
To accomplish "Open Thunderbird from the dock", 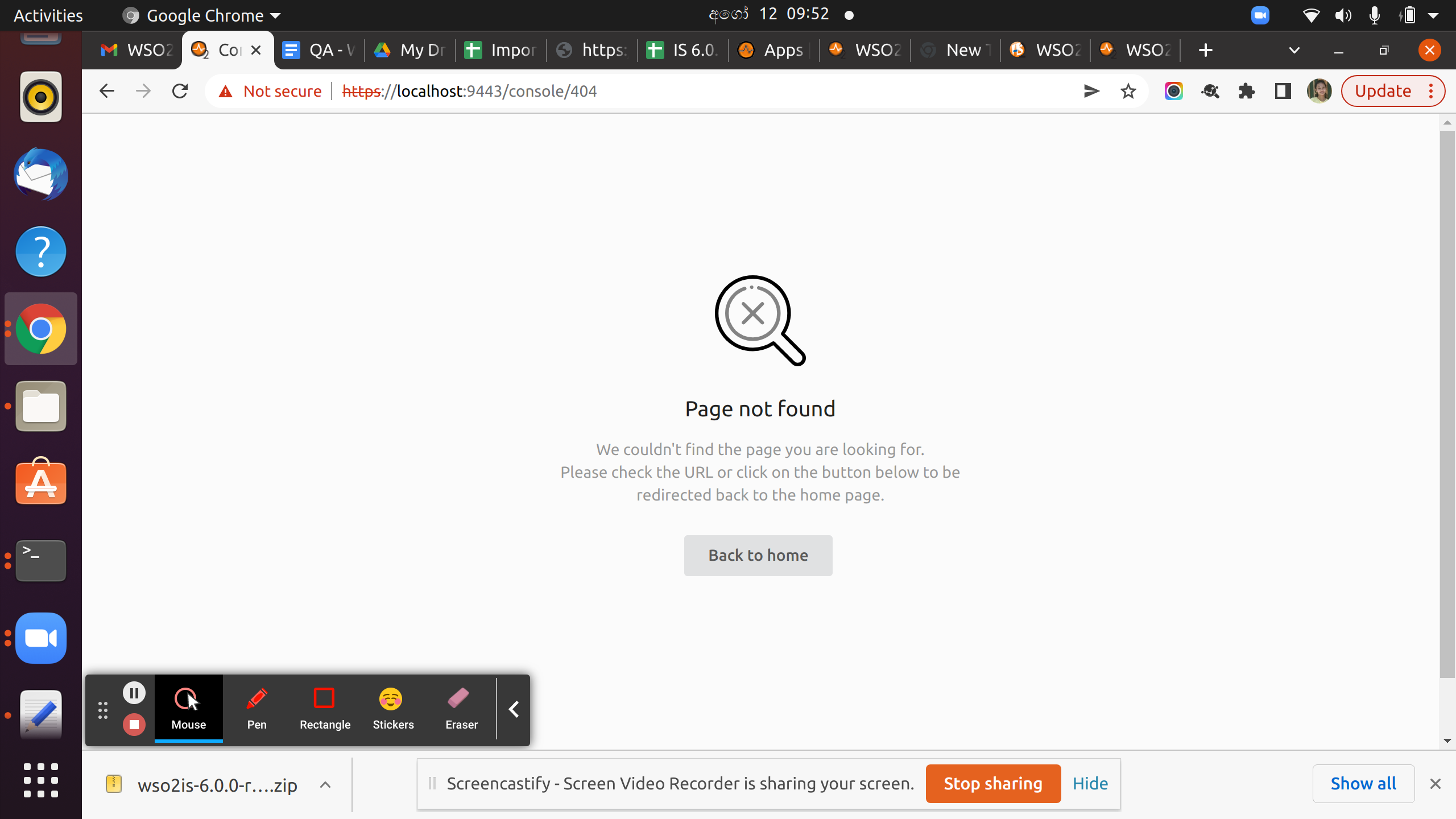I will [x=41, y=175].
